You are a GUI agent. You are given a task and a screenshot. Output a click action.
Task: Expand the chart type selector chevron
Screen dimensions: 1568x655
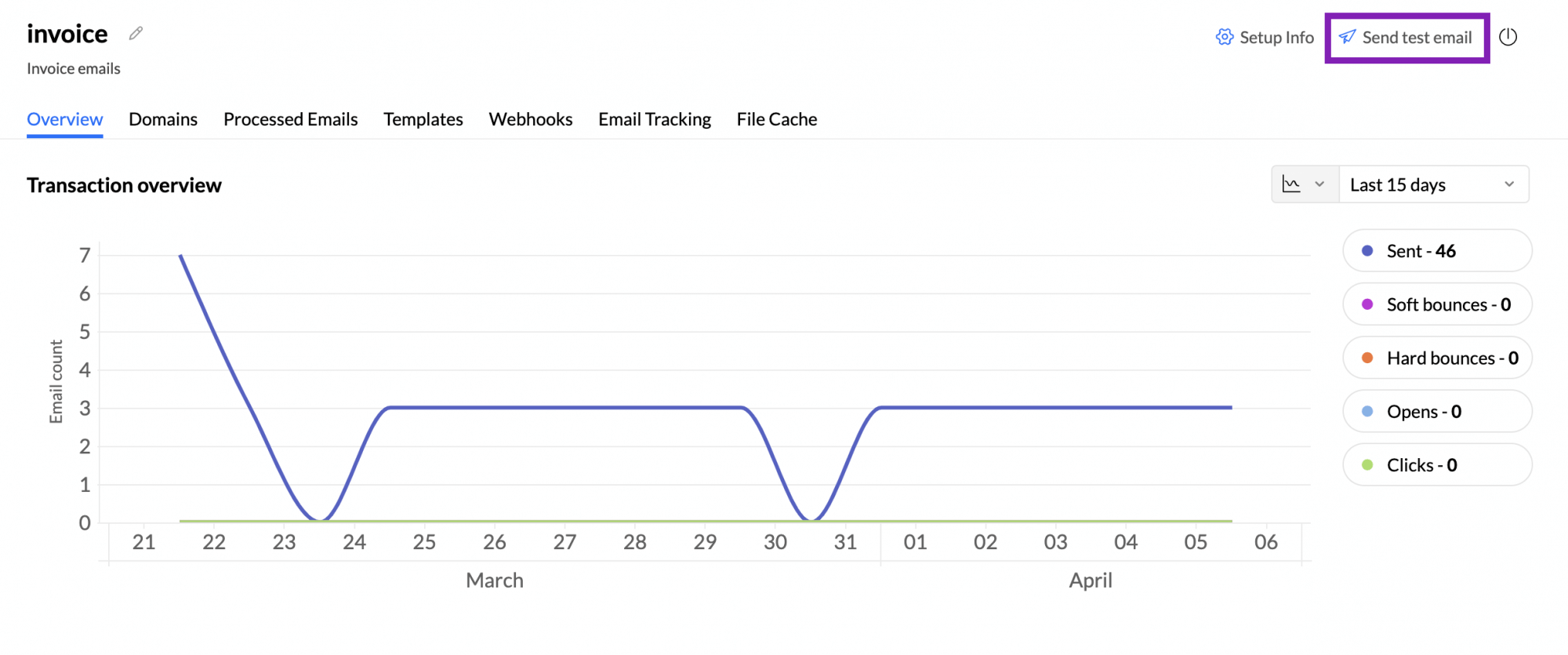pyautogui.click(x=1321, y=184)
